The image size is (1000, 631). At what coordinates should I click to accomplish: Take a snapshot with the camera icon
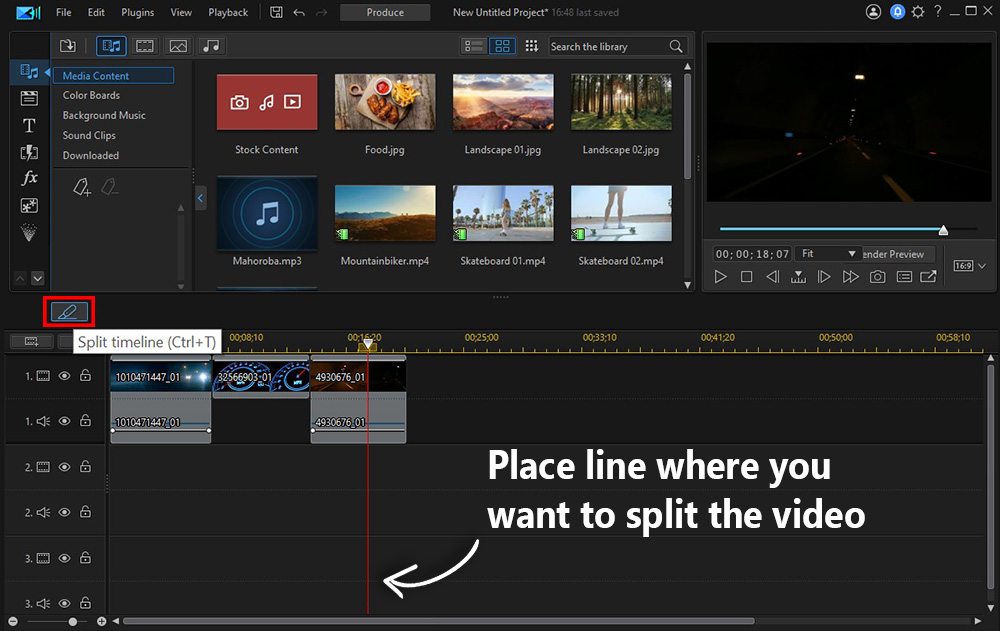877,277
